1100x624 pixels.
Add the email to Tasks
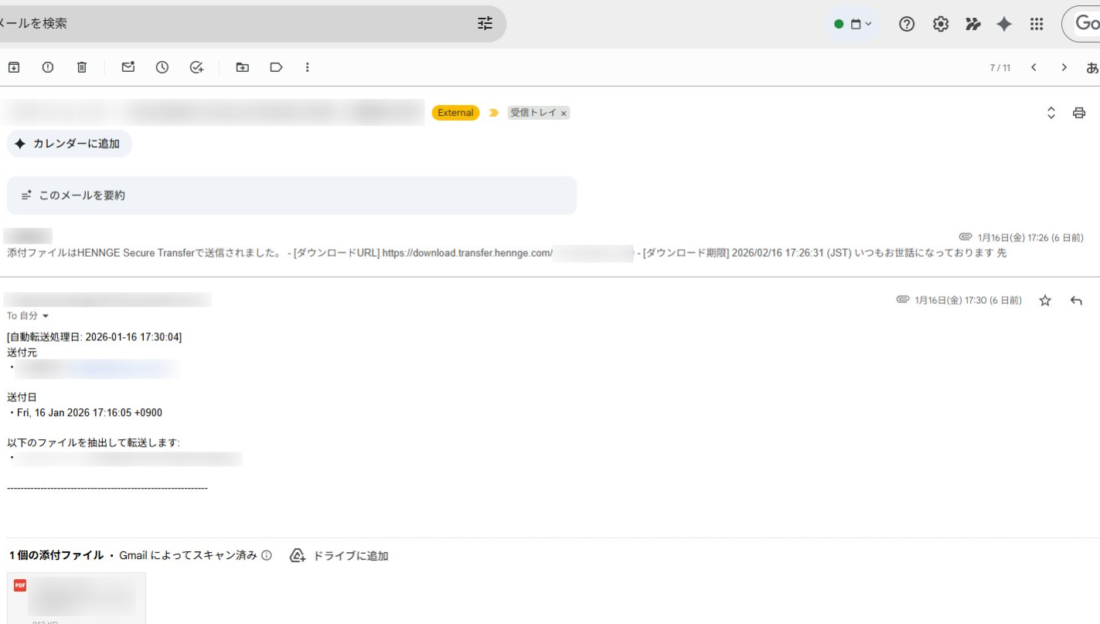click(x=196, y=67)
